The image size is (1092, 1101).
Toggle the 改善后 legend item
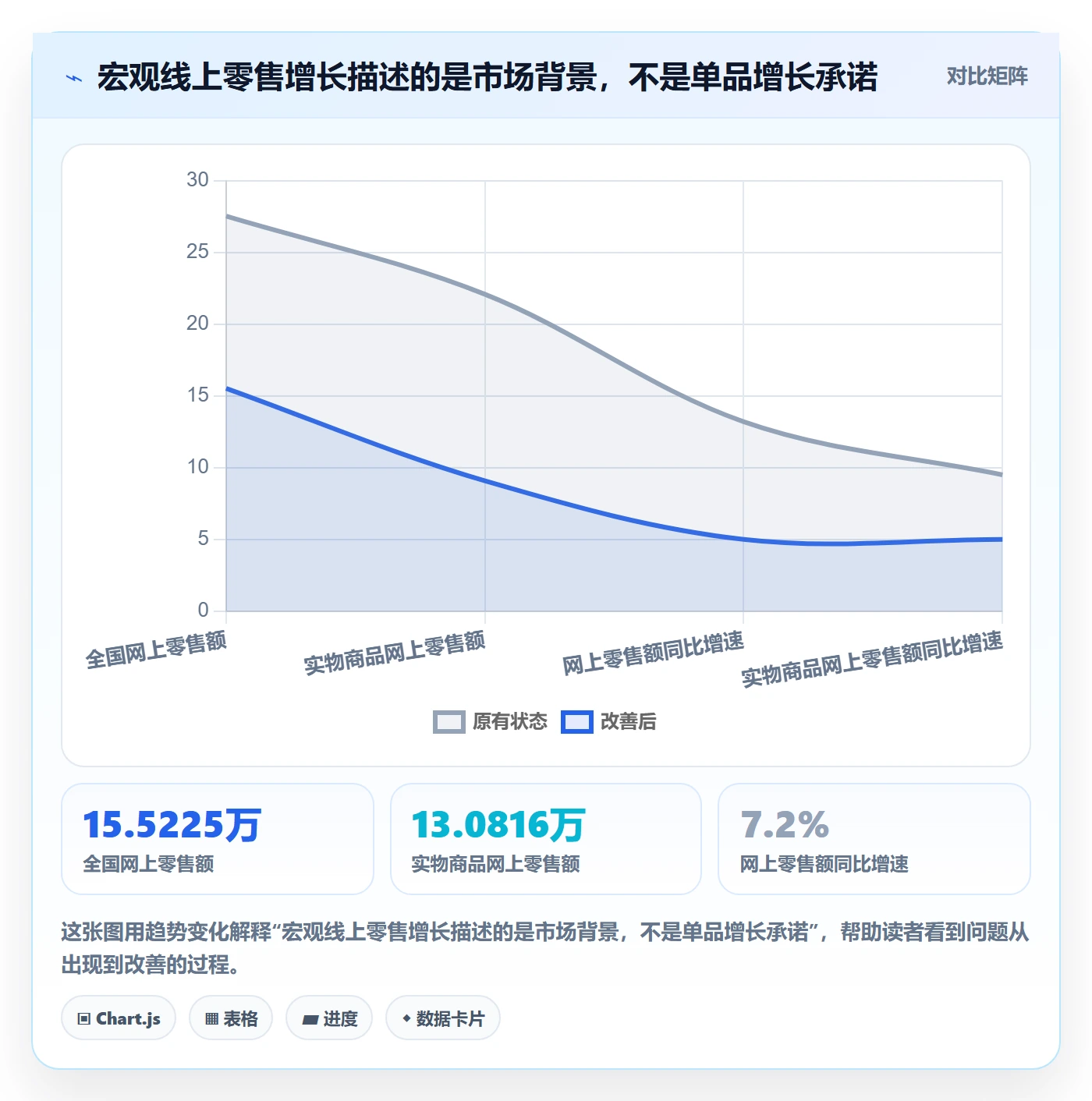608,722
